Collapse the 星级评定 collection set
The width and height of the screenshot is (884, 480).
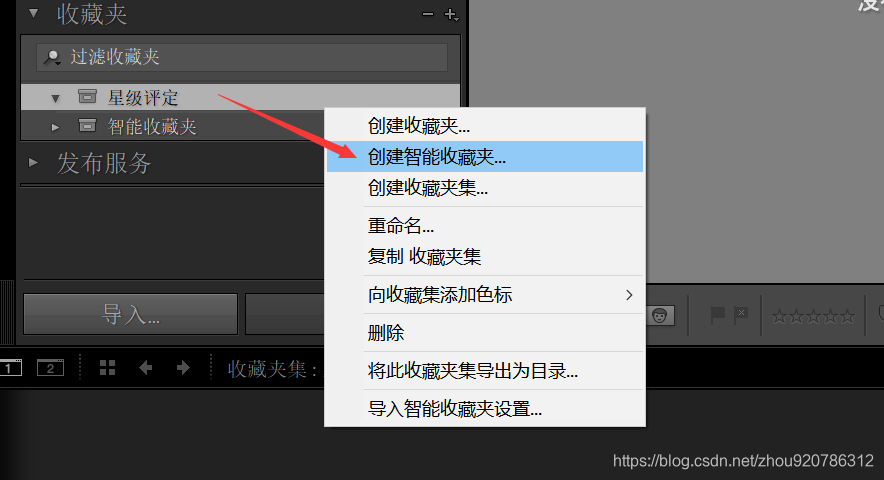(x=55, y=99)
